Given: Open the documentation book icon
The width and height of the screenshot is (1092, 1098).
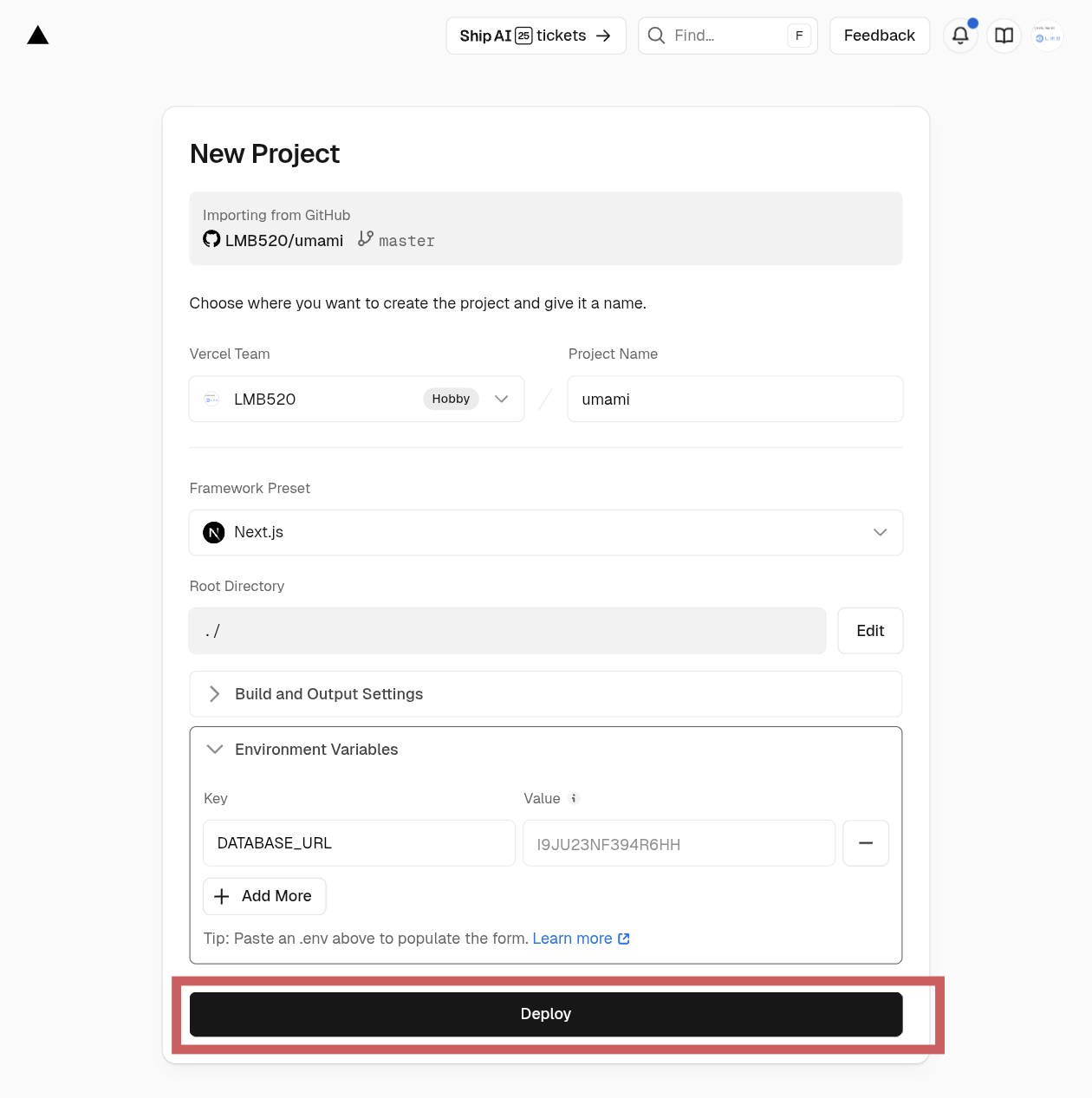Looking at the screenshot, I should [x=1004, y=36].
